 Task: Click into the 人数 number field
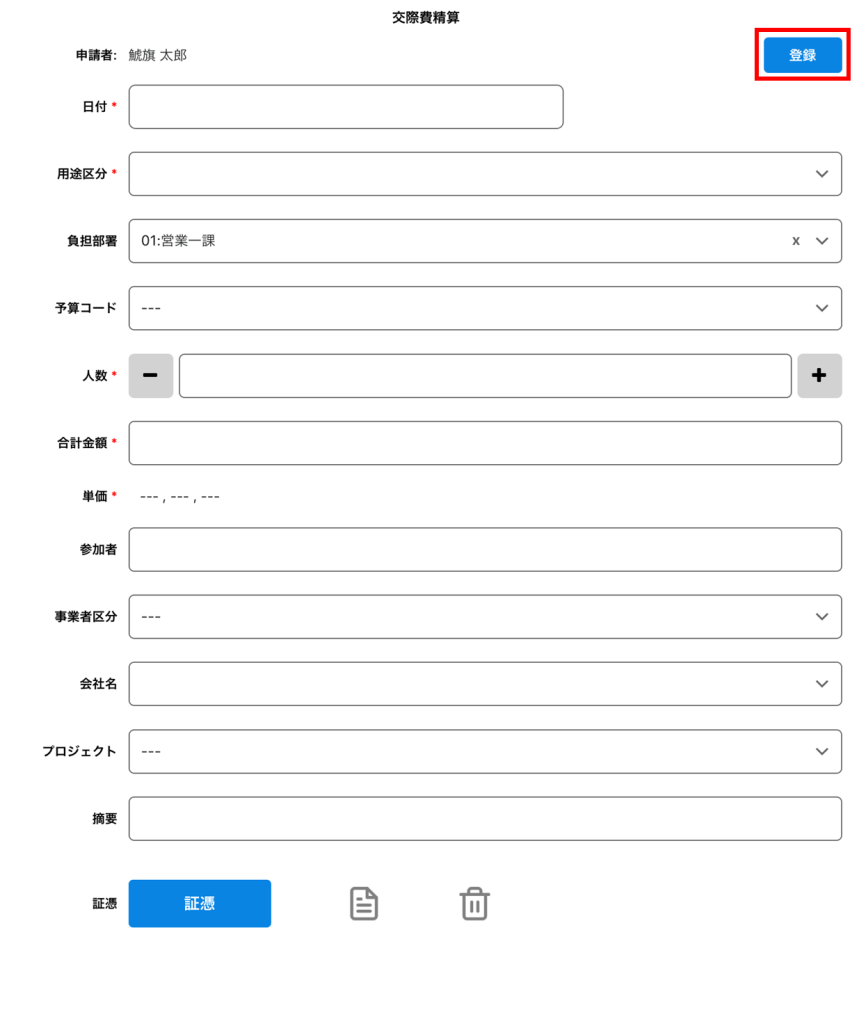click(485, 376)
